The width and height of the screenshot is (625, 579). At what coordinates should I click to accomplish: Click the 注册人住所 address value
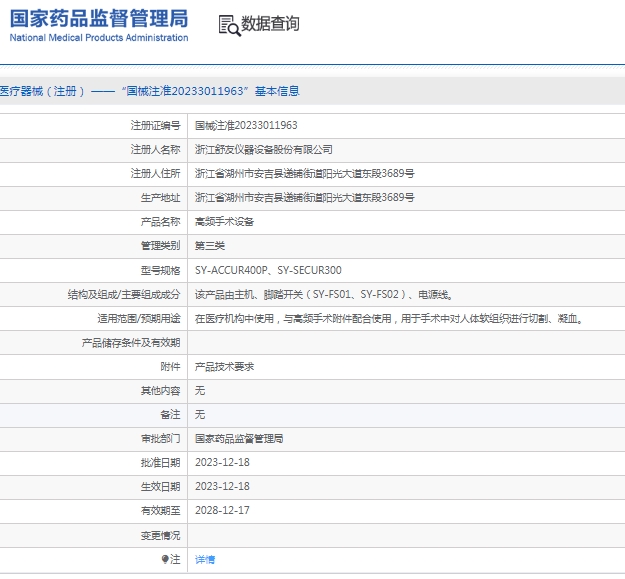pos(305,173)
